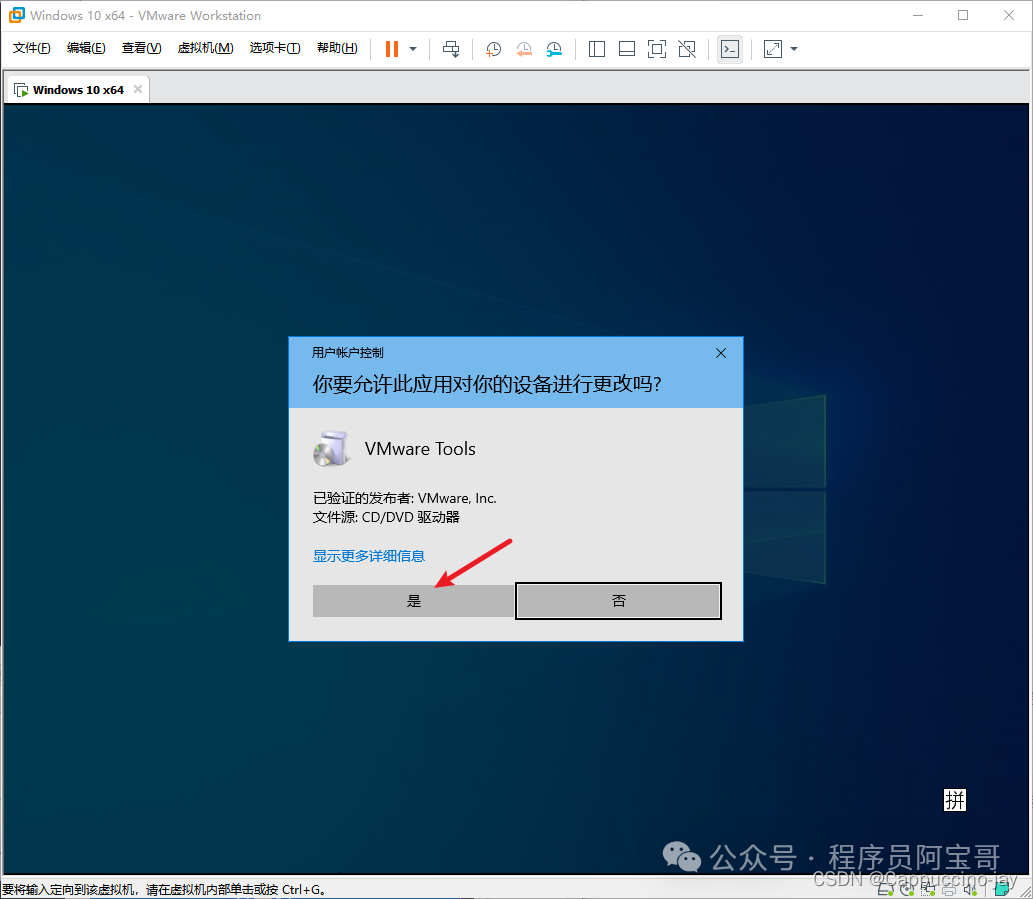
Task: Maximize the VMware Workstation window
Action: (x=963, y=15)
